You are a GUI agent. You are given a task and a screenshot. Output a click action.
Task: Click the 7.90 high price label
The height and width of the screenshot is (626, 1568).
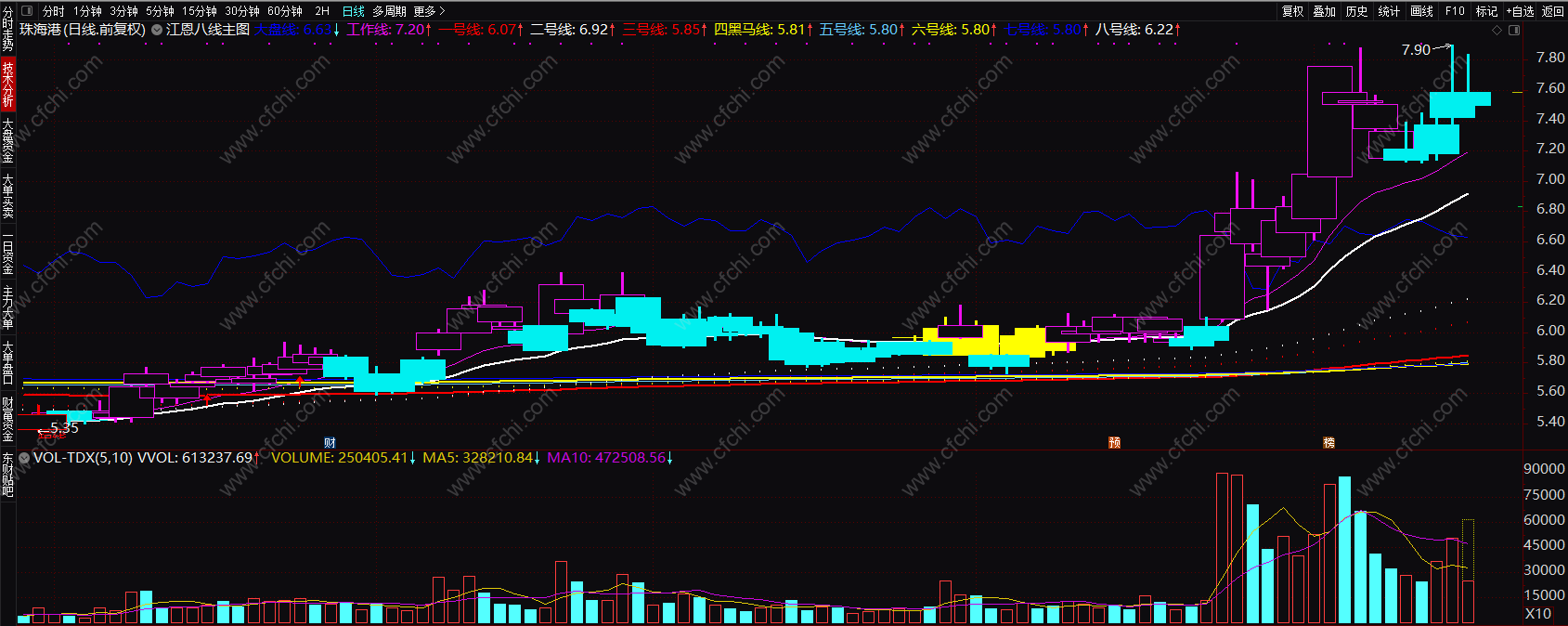(1416, 50)
